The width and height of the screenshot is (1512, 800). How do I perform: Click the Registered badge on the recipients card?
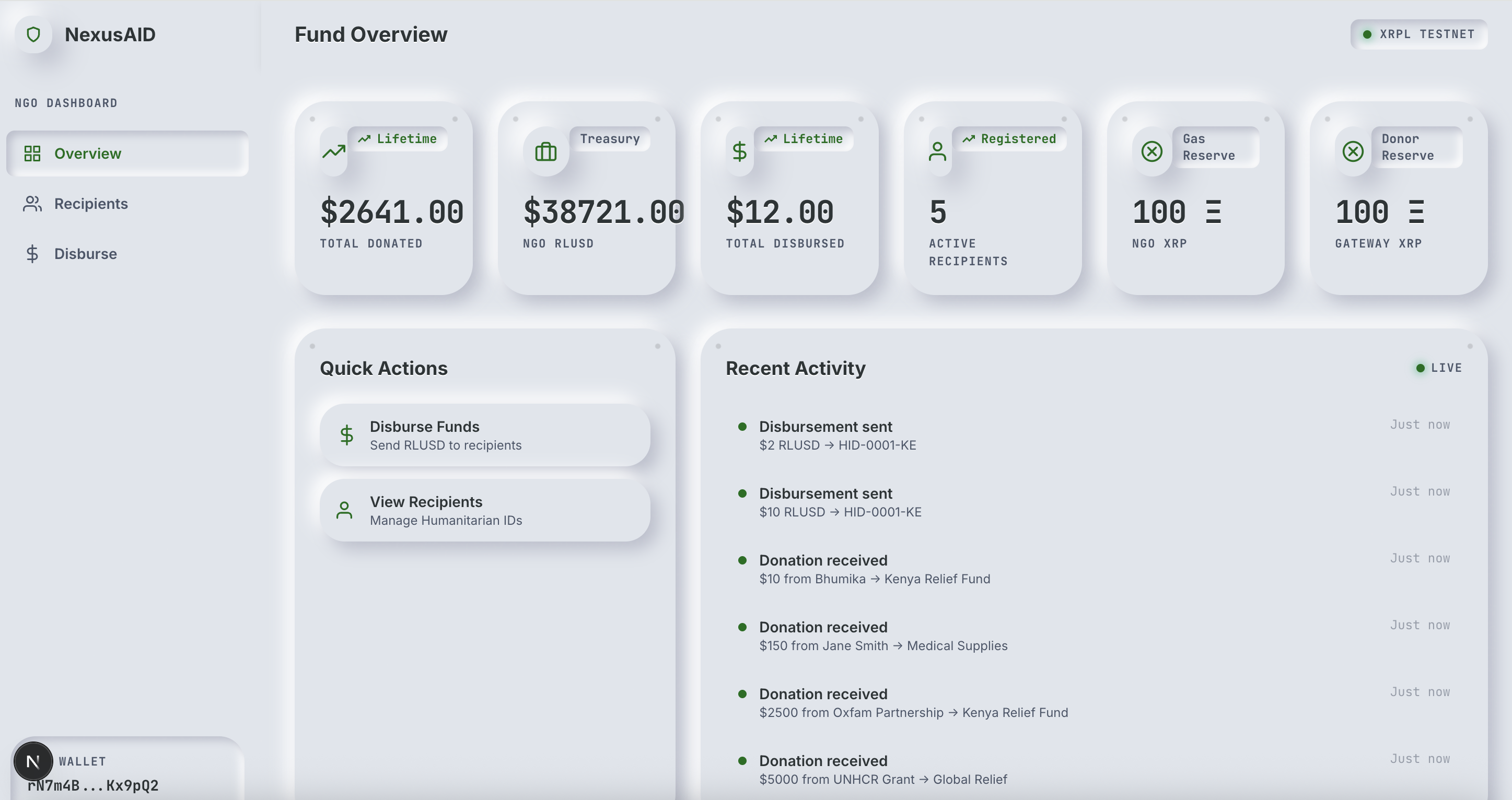point(1009,139)
